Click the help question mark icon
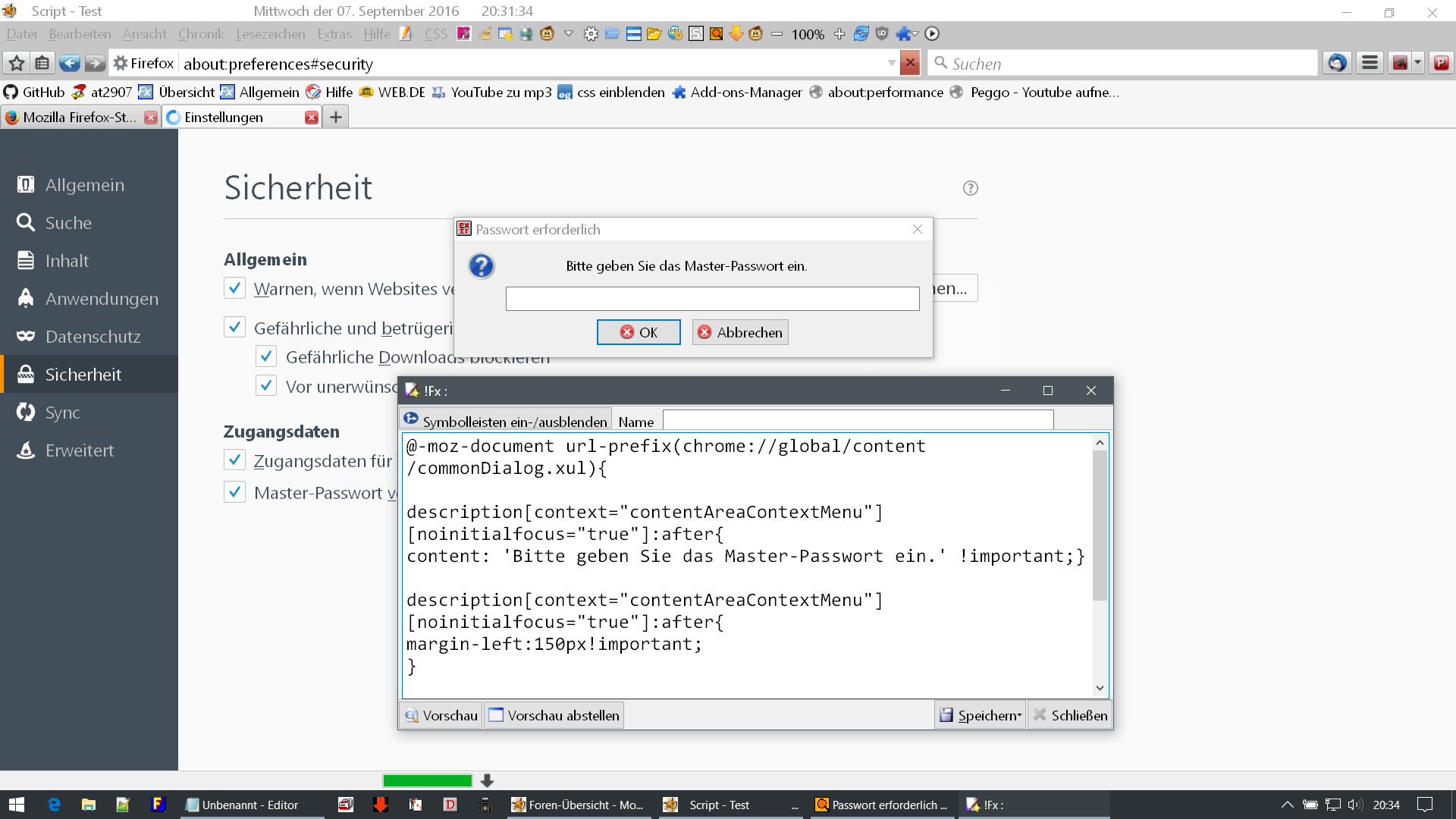This screenshot has height=819, width=1456. point(970,188)
